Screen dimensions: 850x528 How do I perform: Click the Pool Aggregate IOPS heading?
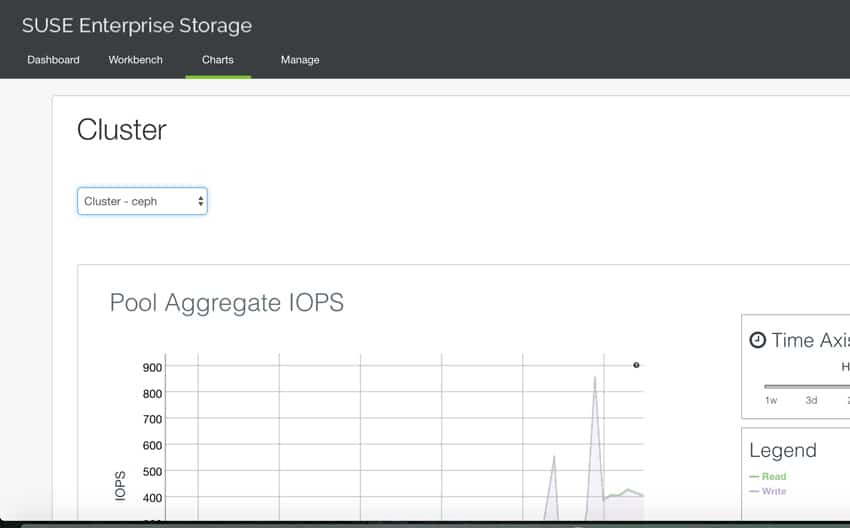point(227,302)
